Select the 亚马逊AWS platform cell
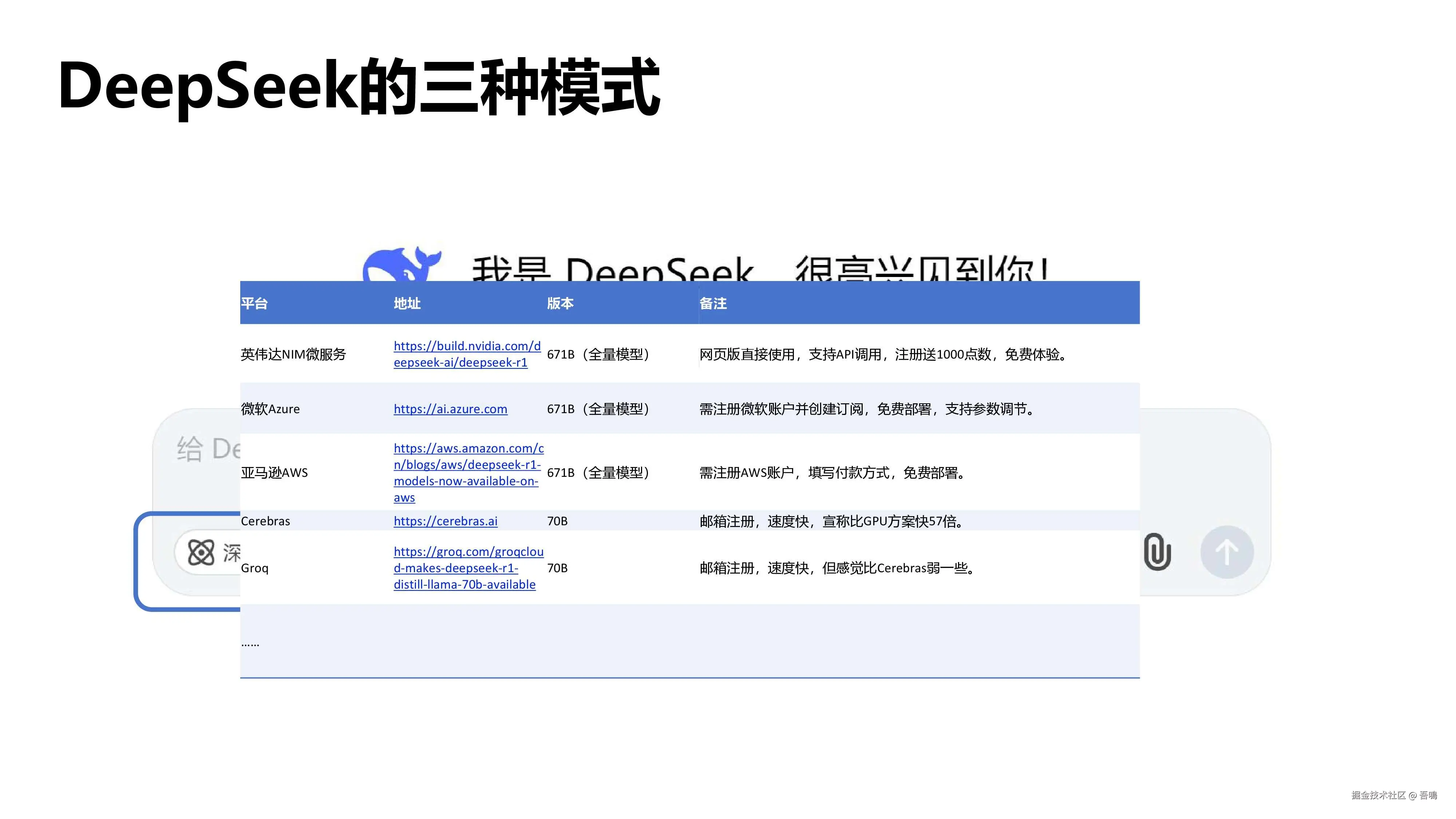1456x819 pixels. [x=274, y=472]
